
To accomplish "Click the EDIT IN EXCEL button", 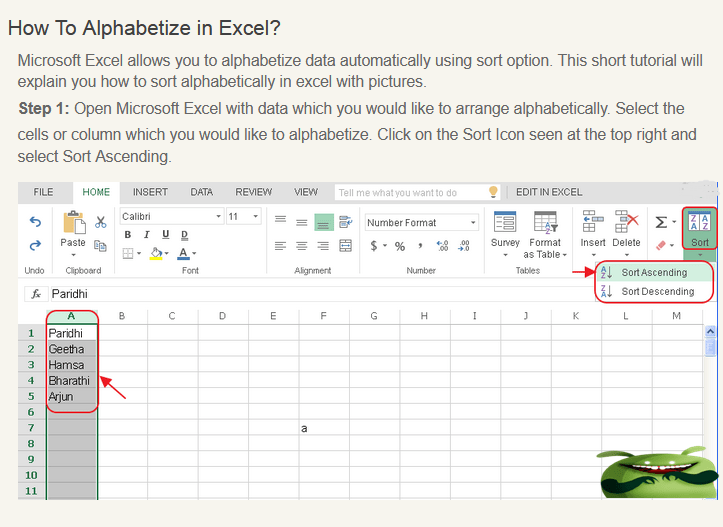I will click(x=548, y=192).
